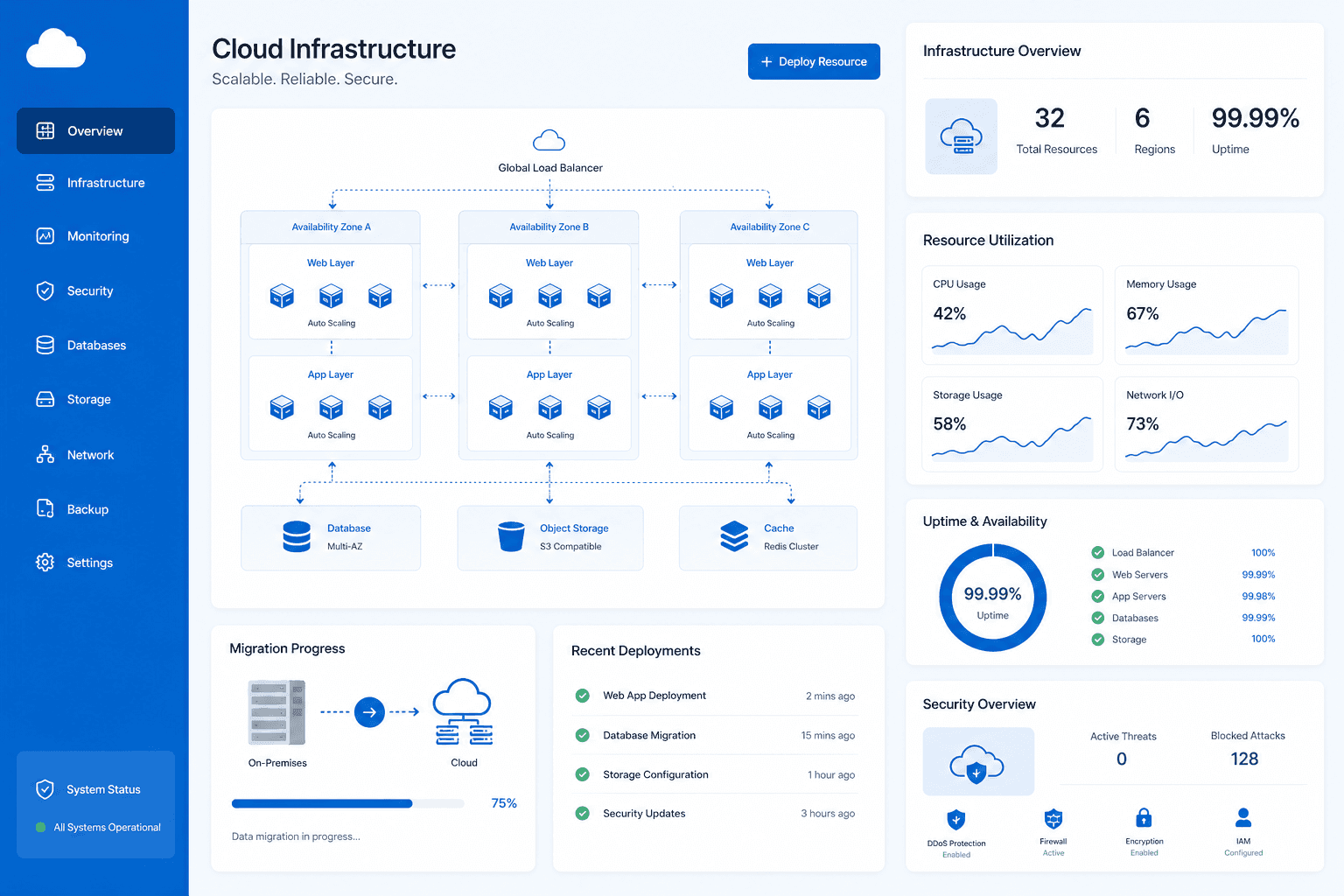Click the Memory Usage 67% card

point(1206,315)
